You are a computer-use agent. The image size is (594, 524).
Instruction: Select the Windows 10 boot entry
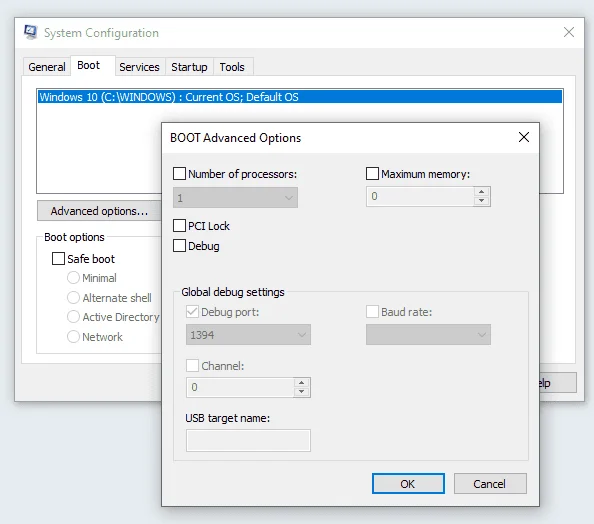pyautogui.click(x=300, y=97)
